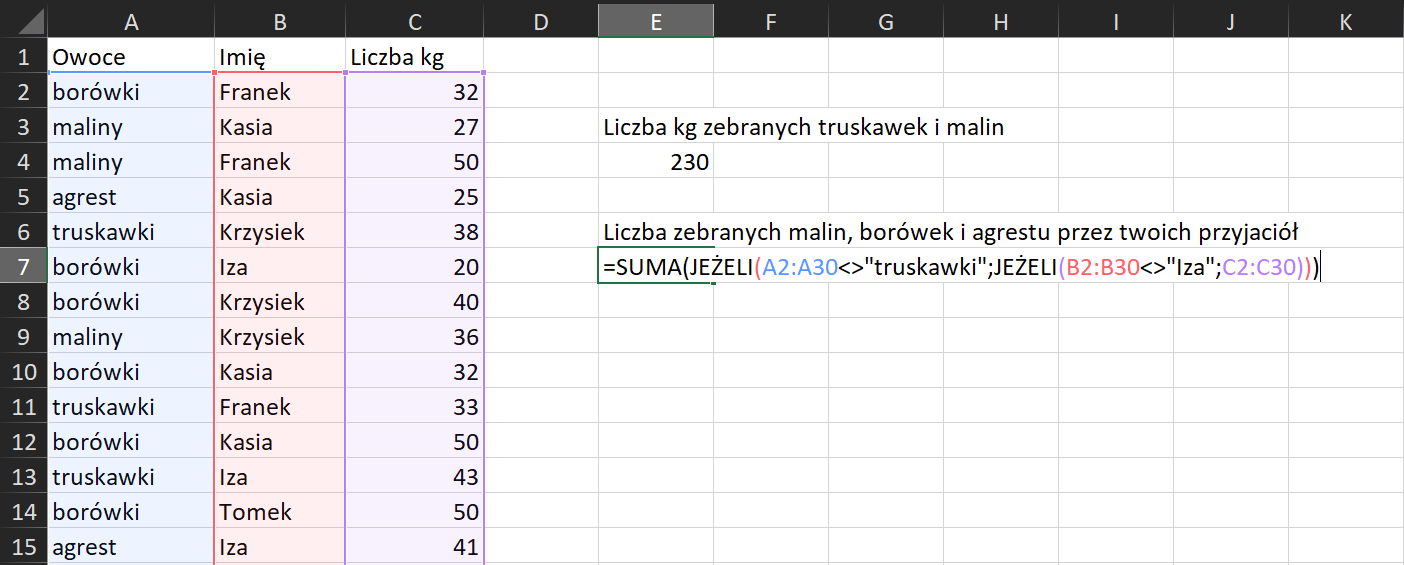Click the row 15 header
1404x565 pixels.
coord(23,547)
